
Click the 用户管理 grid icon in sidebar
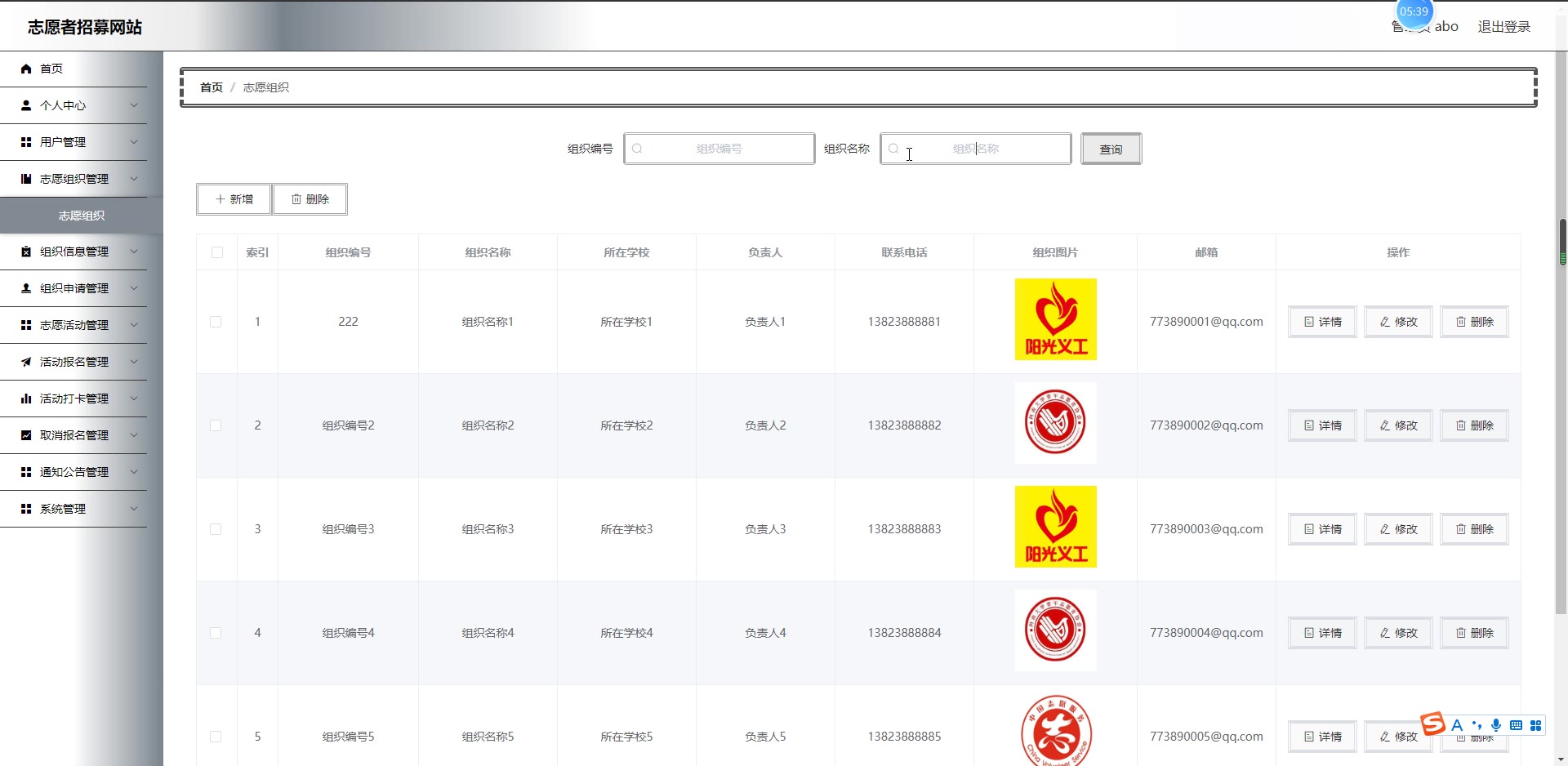pyautogui.click(x=26, y=142)
